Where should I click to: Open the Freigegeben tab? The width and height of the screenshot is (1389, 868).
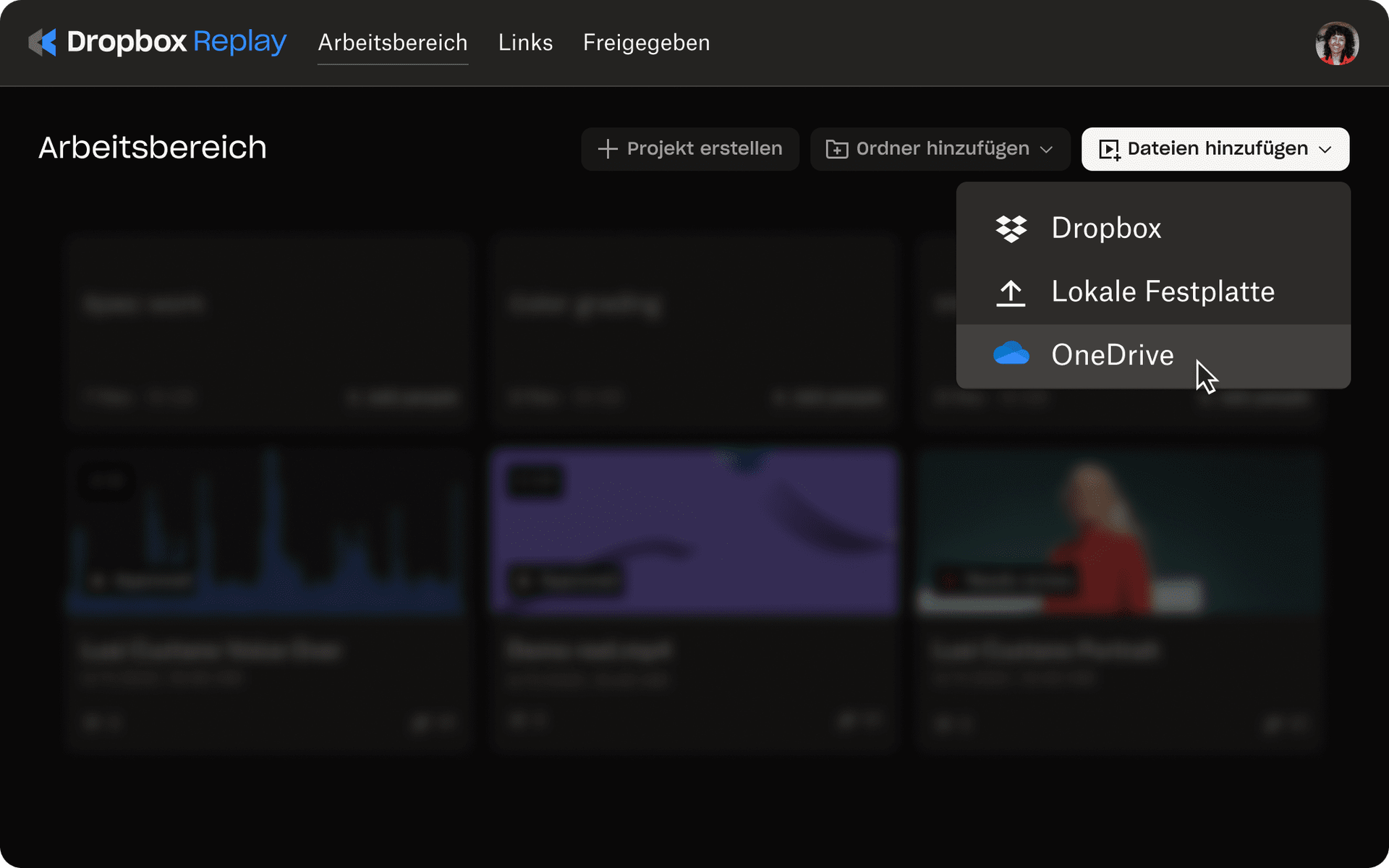(645, 43)
